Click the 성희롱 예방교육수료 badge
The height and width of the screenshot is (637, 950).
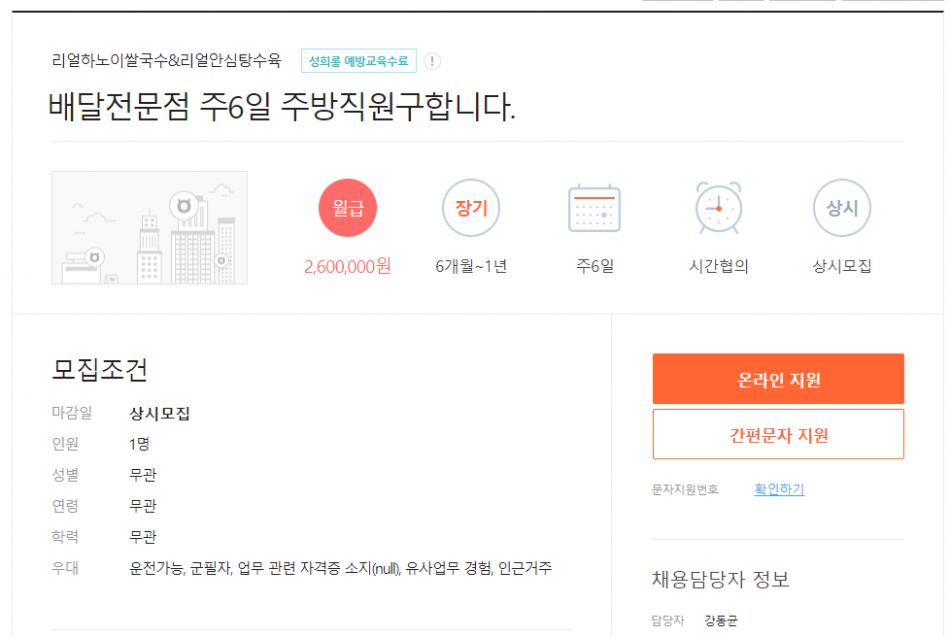(359, 61)
